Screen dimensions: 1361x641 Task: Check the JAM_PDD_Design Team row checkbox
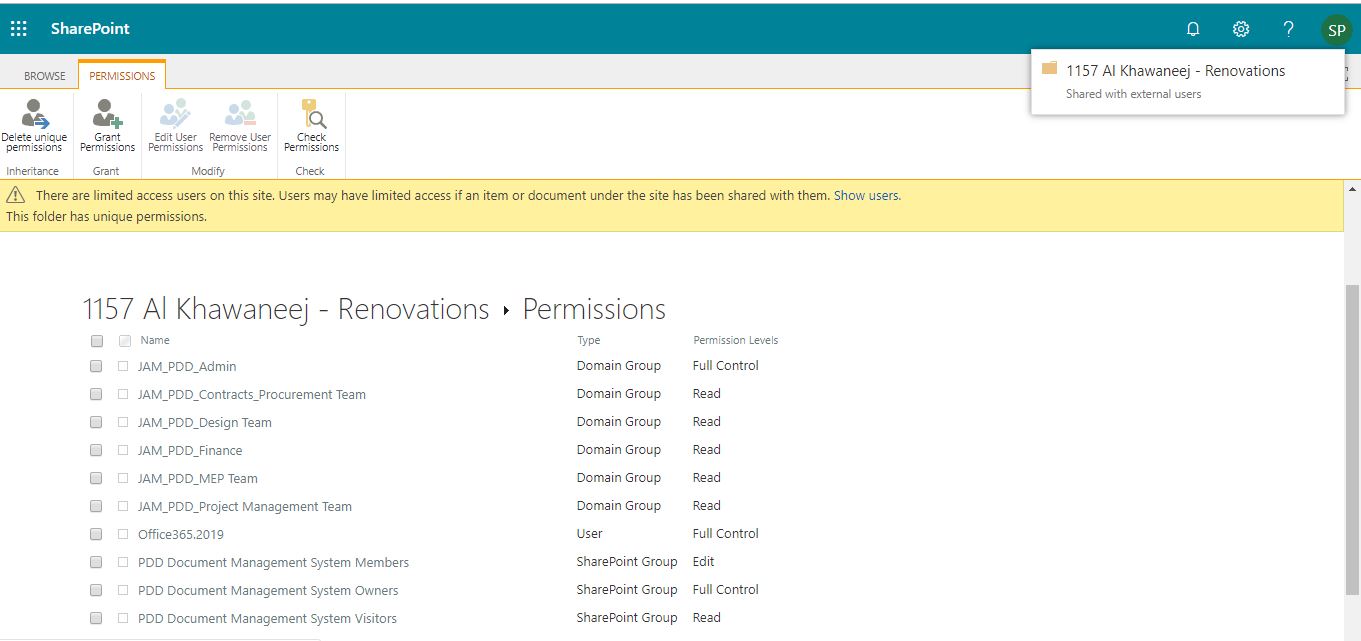96,422
